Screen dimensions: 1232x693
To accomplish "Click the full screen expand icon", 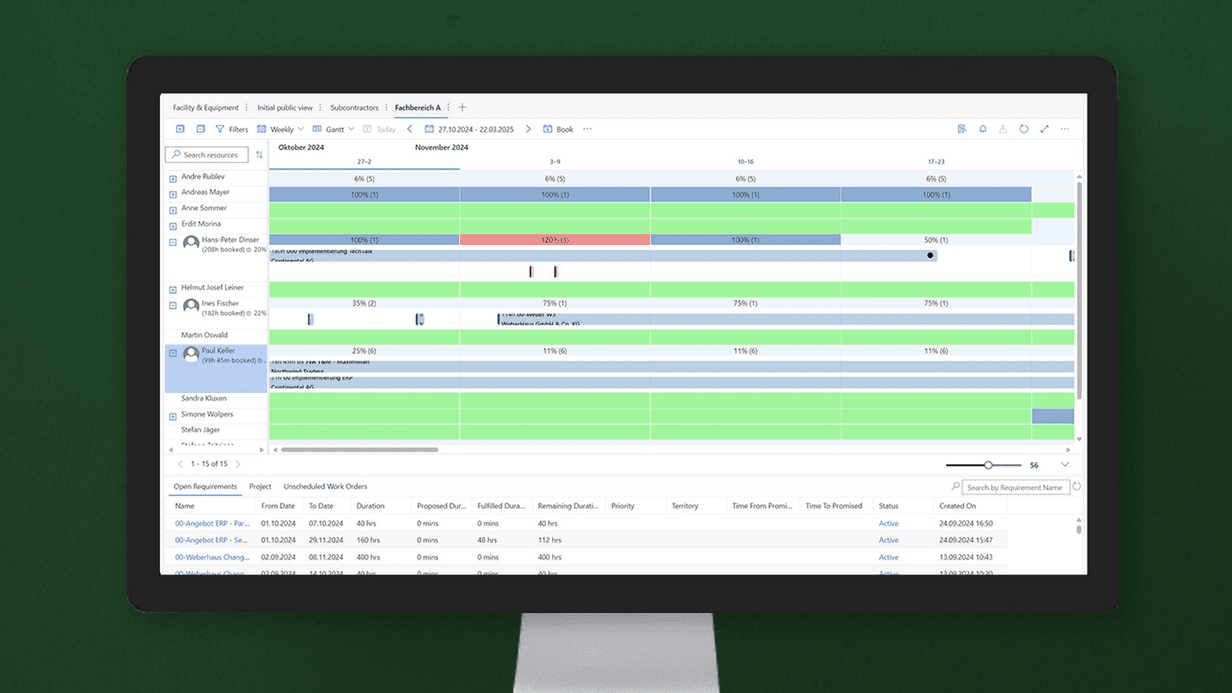I will pos(1044,129).
